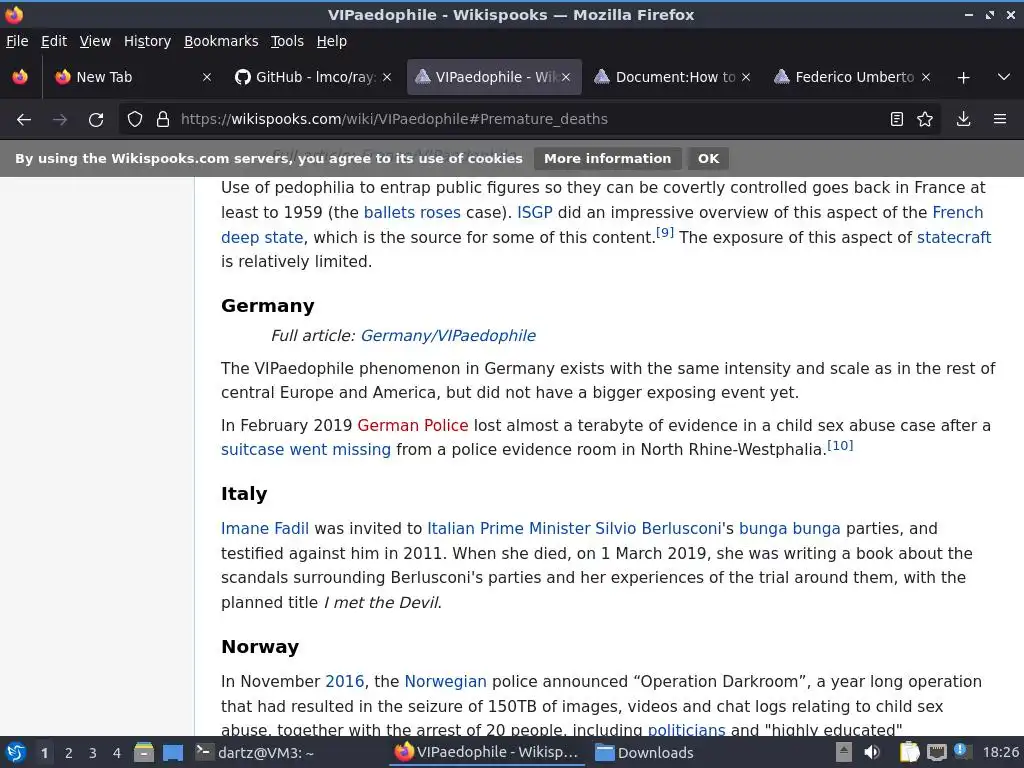Open file manager taskbar launcher icon
Viewport: 1024px width, 768px height.
coord(144,753)
